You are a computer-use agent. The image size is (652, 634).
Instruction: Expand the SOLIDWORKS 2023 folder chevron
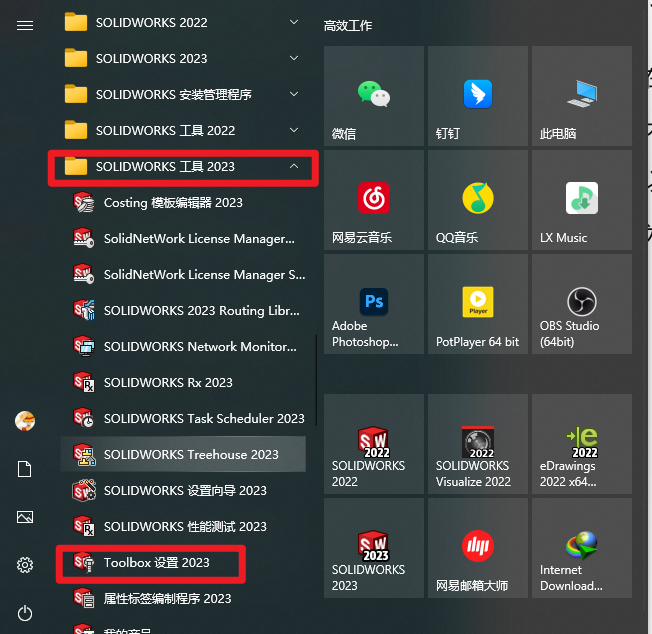pos(294,58)
